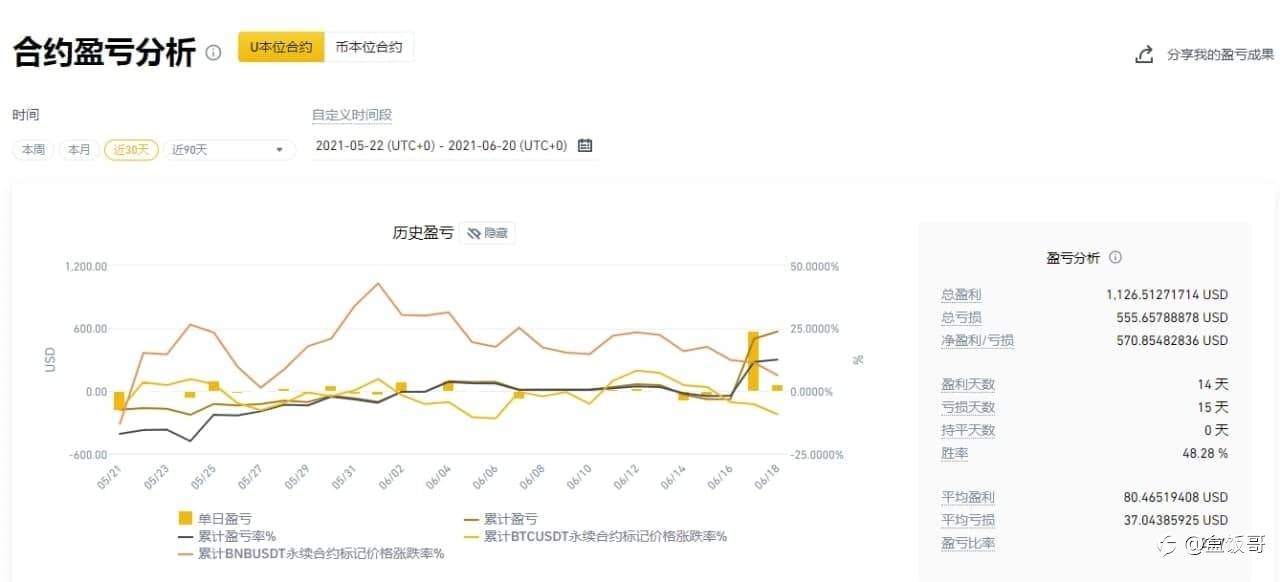Open the custom date range picker field

(441, 146)
